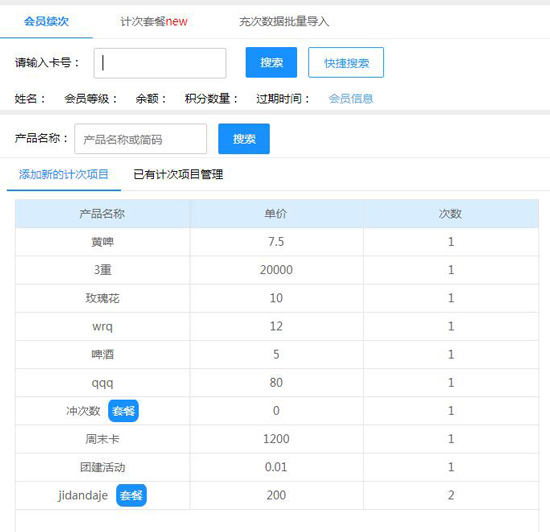Select the 已有计次项目管理 tab
Screen dimensions: 550x532
point(178,174)
